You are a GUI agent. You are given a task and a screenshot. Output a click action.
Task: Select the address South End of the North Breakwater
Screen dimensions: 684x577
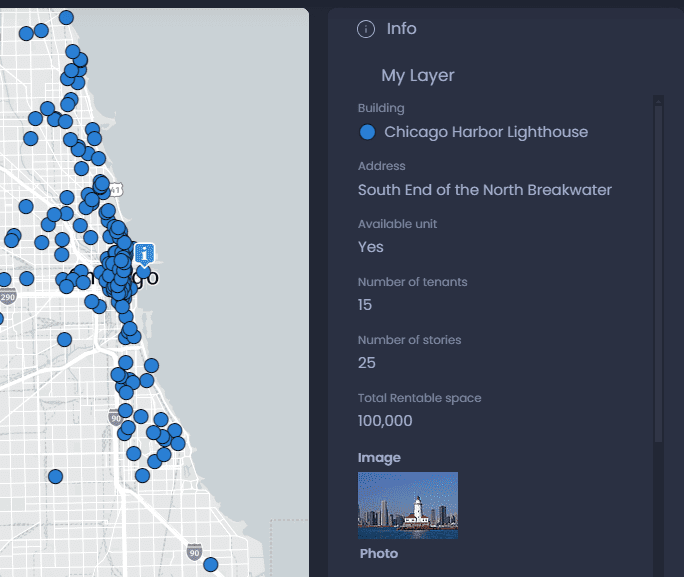pyautogui.click(x=485, y=190)
